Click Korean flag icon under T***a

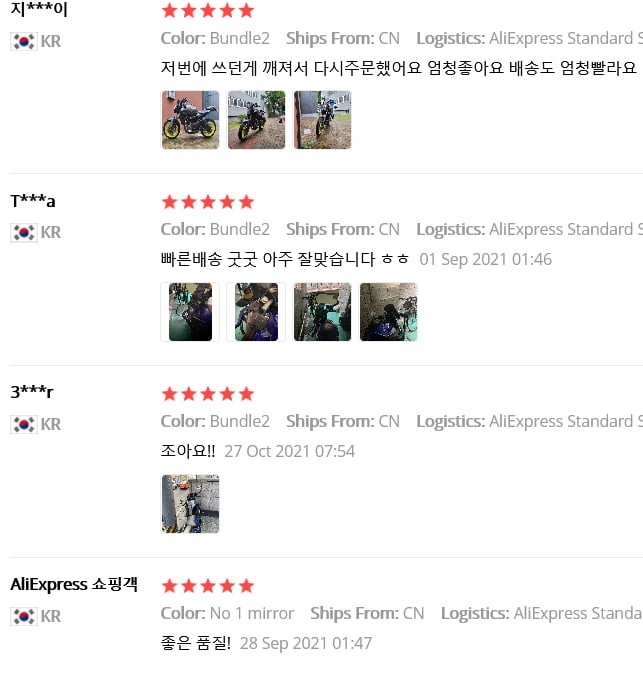tap(24, 233)
